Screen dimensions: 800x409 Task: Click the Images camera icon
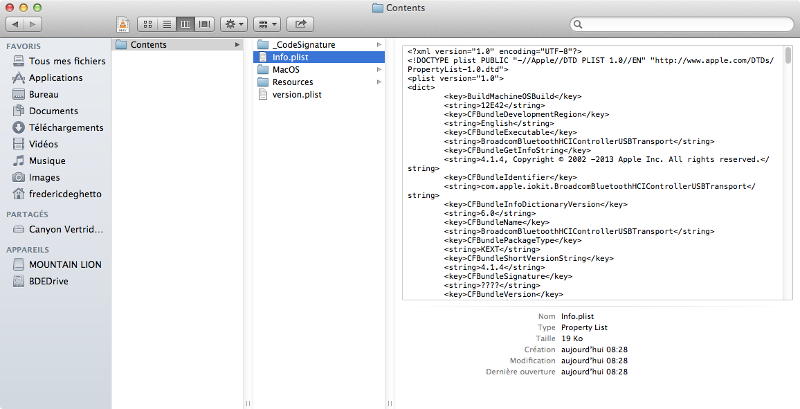pyautogui.click(x=18, y=177)
